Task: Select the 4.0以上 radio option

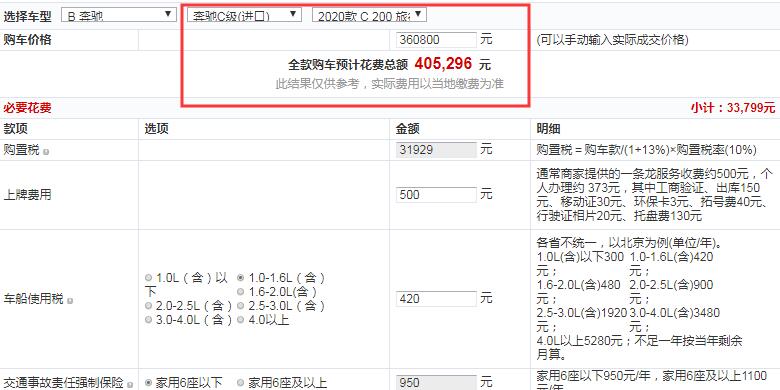Action: point(241,320)
